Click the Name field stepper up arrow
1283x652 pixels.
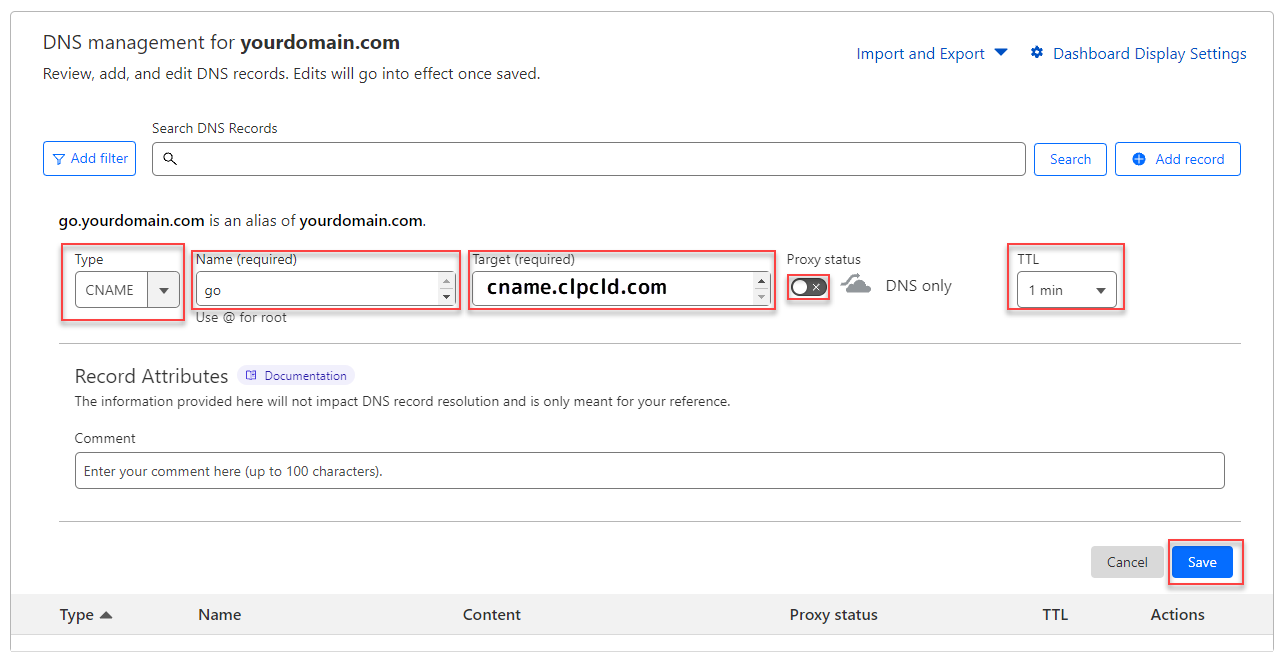click(x=446, y=281)
